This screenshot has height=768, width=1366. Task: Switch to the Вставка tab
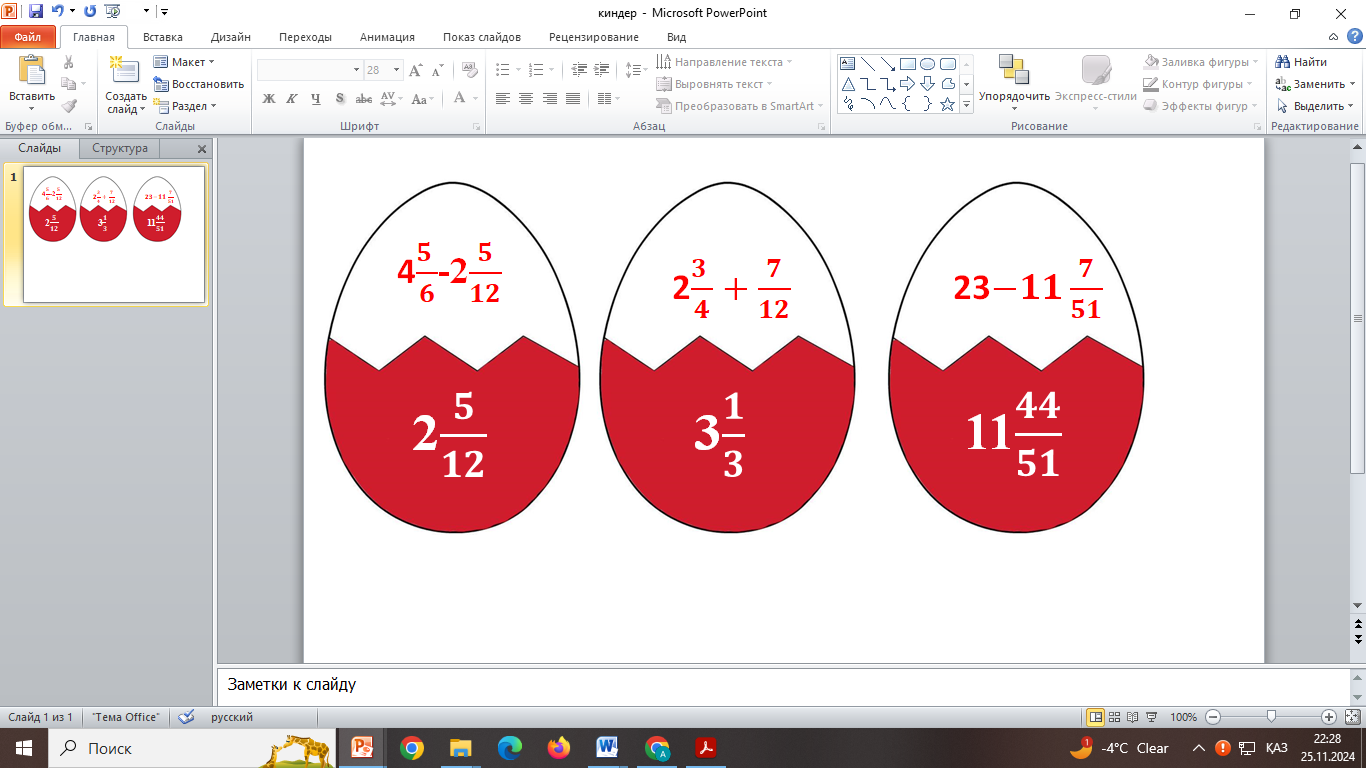click(x=163, y=37)
